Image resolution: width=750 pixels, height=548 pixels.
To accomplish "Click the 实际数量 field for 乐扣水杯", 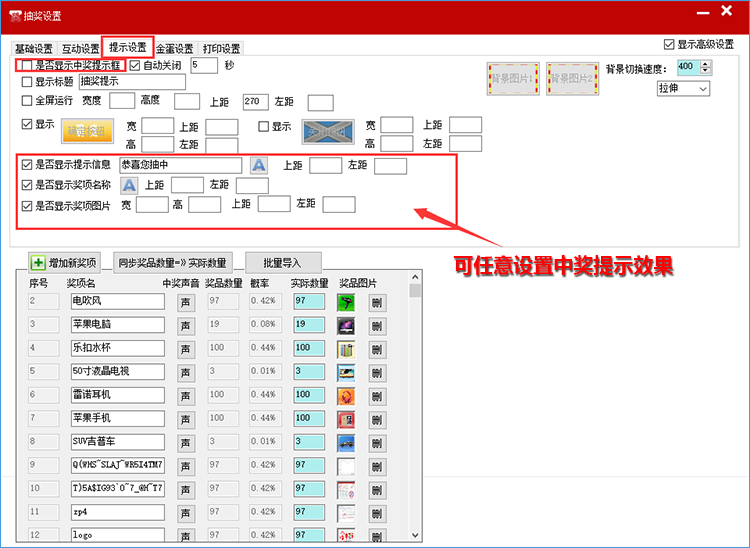I will [310, 348].
